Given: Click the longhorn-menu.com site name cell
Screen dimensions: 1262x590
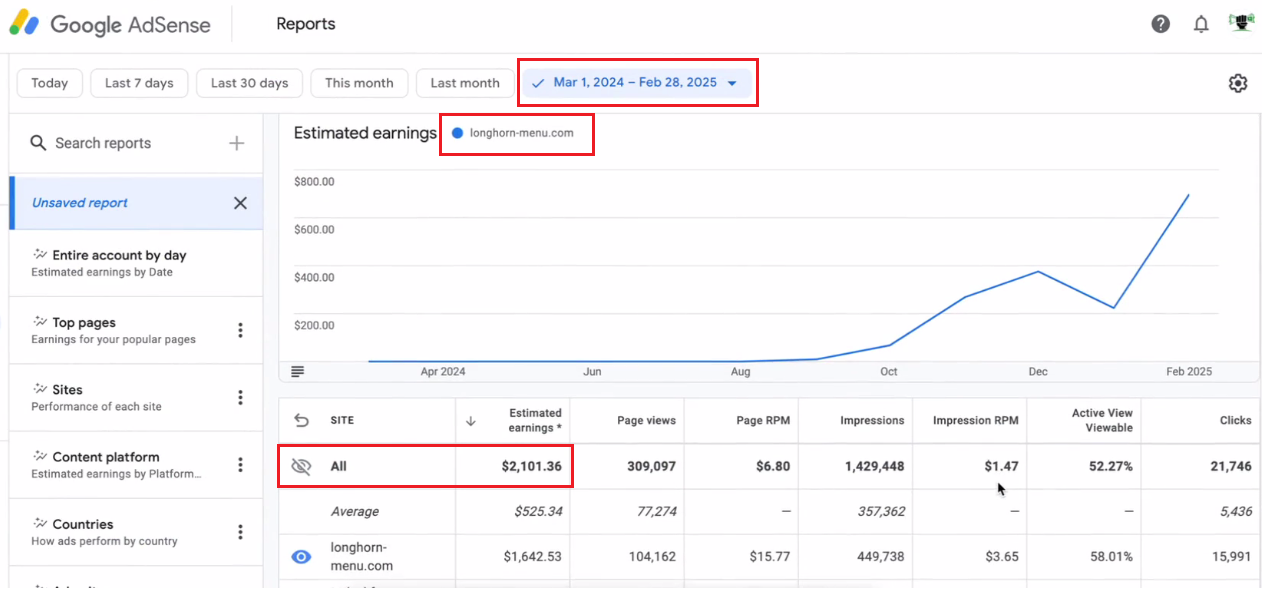Looking at the screenshot, I should 362,557.
